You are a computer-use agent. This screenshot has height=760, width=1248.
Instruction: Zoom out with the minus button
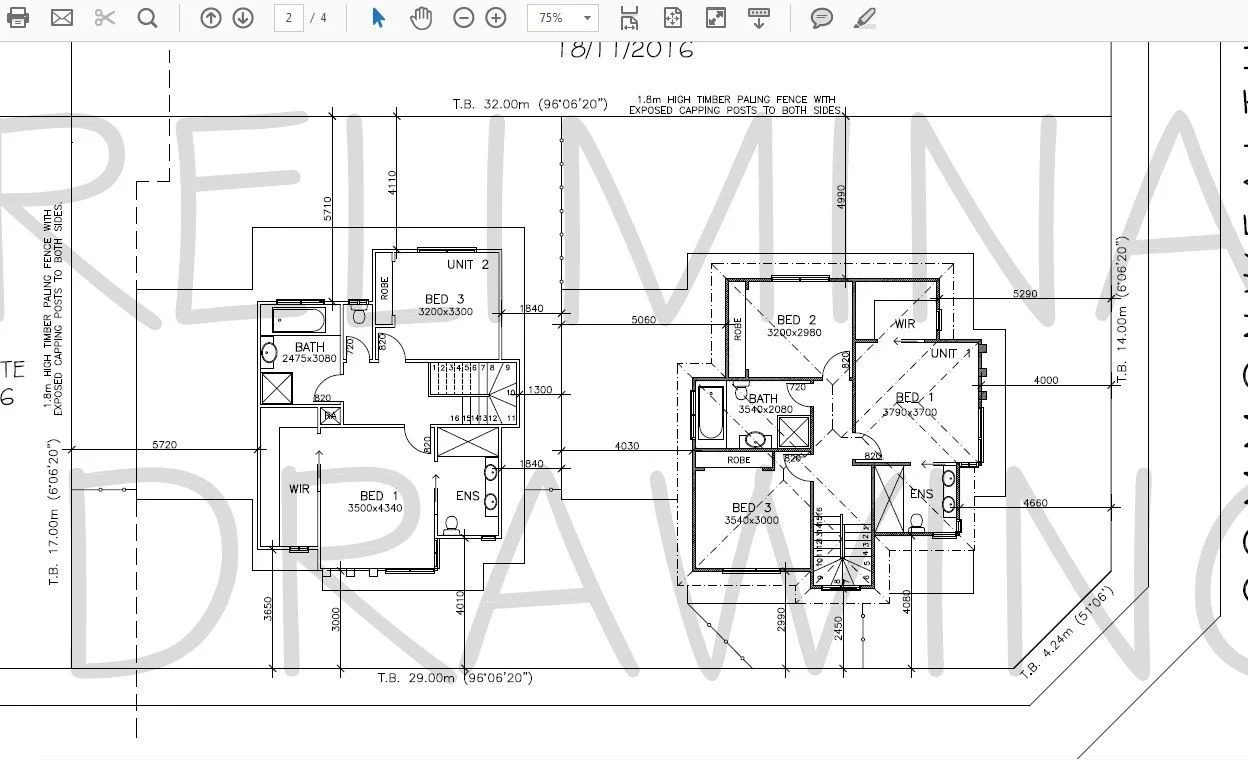[x=463, y=18]
